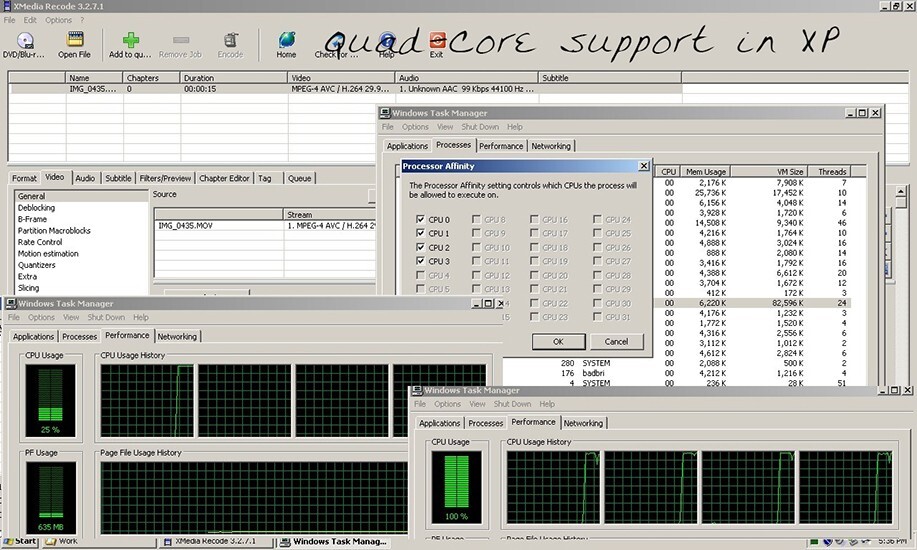Open the Filters/Preview tab

165,178
